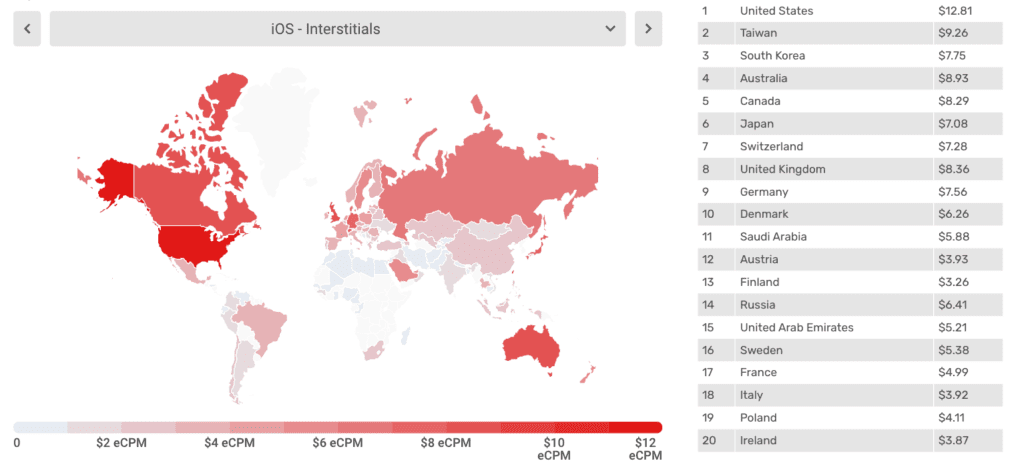
Task: Select the Ireland row at rank 20
Action: (x=849, y=441)
